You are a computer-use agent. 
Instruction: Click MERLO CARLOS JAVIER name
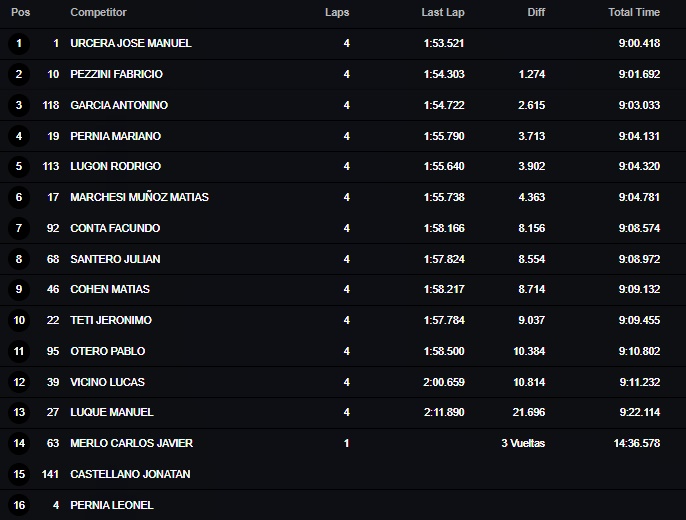[131, 443]
